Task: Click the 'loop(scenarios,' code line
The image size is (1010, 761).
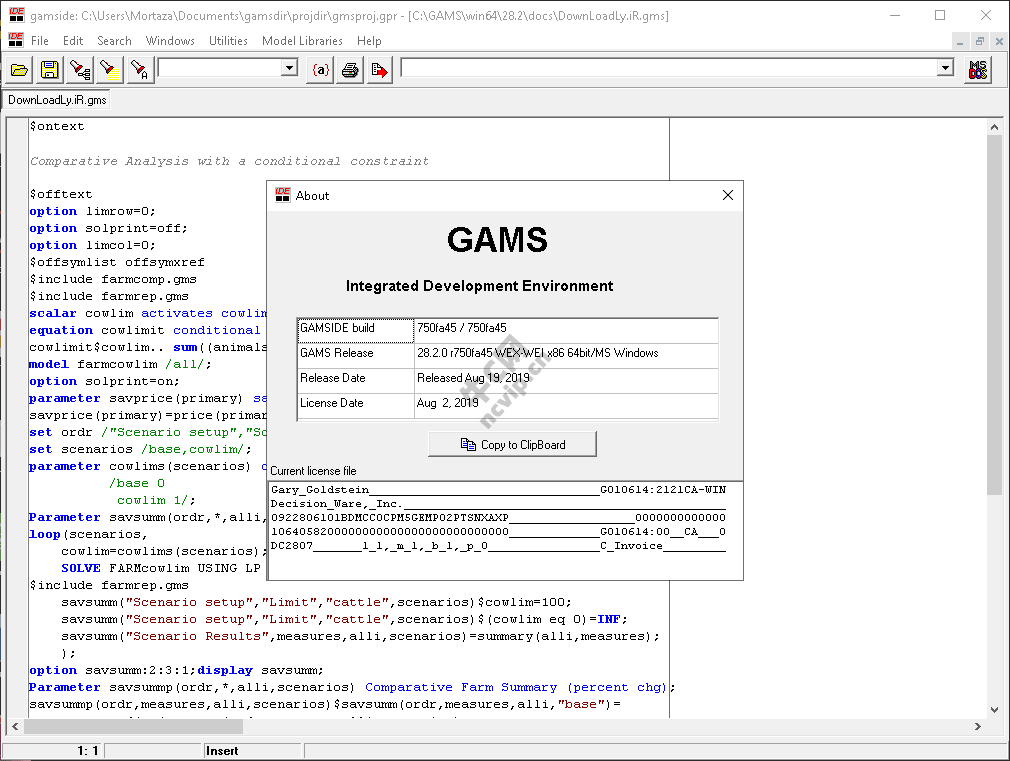Action: [88, 534]
